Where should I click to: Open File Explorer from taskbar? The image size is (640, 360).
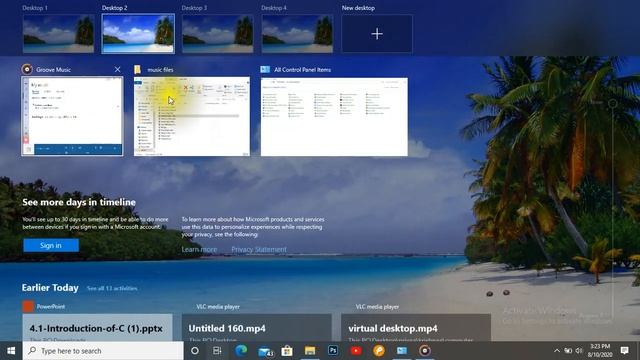[x=310, y=351]
